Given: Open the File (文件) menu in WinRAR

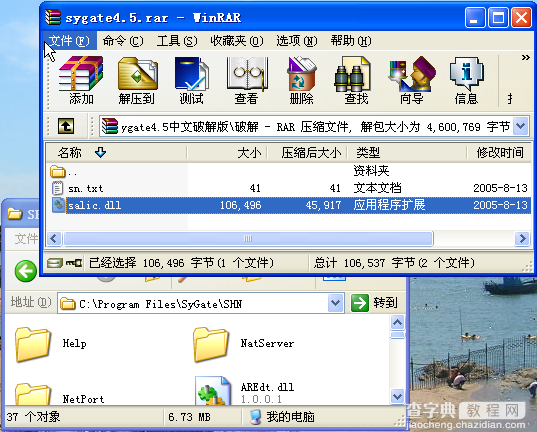Looking at the screenshot, I should [x=69, y=41].
